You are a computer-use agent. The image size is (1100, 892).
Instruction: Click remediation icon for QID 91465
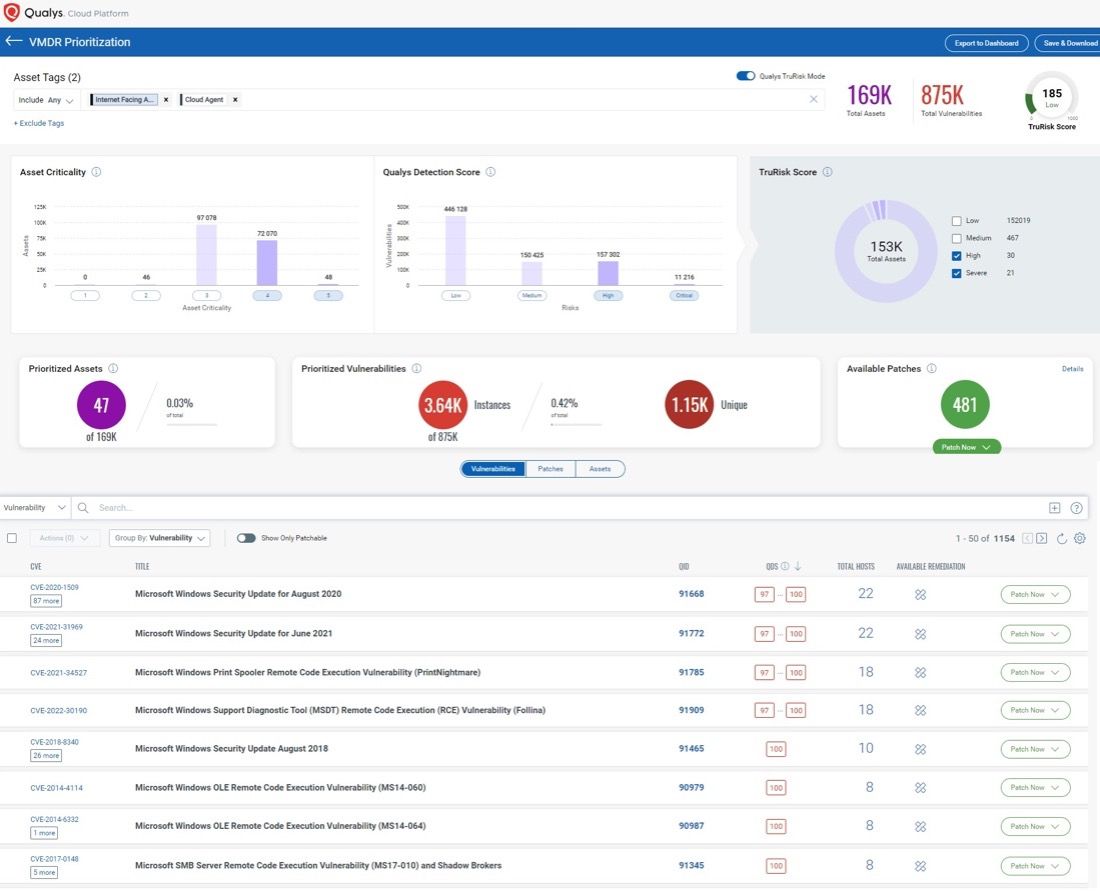tap(920, 749)
